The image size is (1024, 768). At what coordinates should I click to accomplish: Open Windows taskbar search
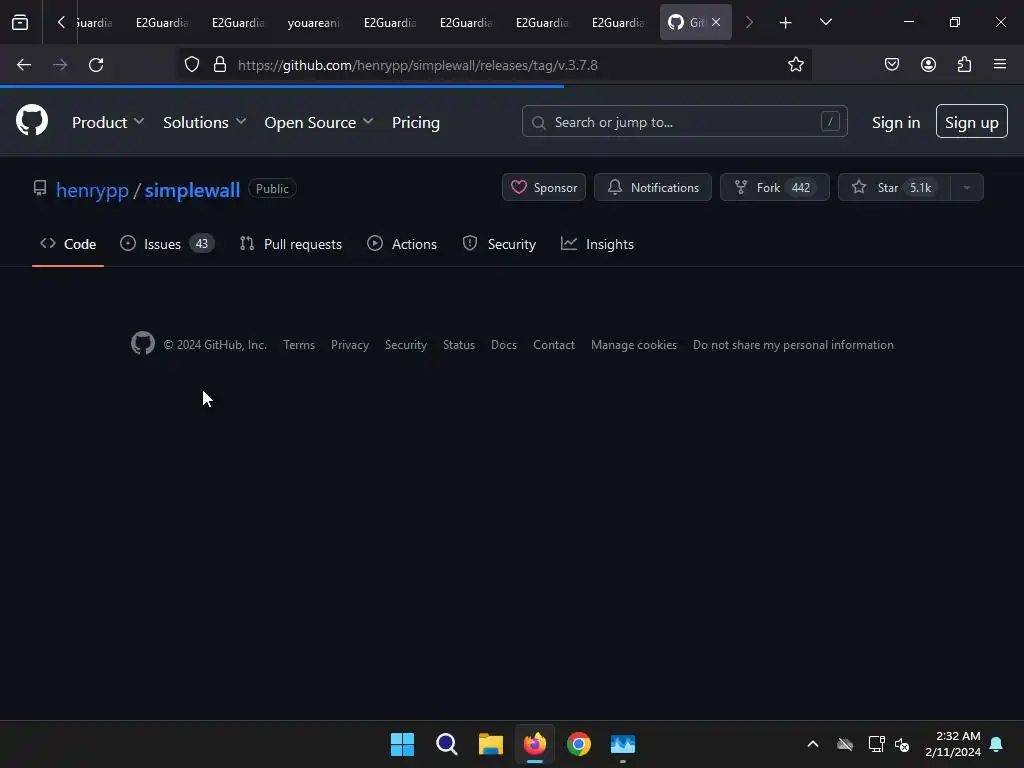pyautogui.click(x=447, y=744)
